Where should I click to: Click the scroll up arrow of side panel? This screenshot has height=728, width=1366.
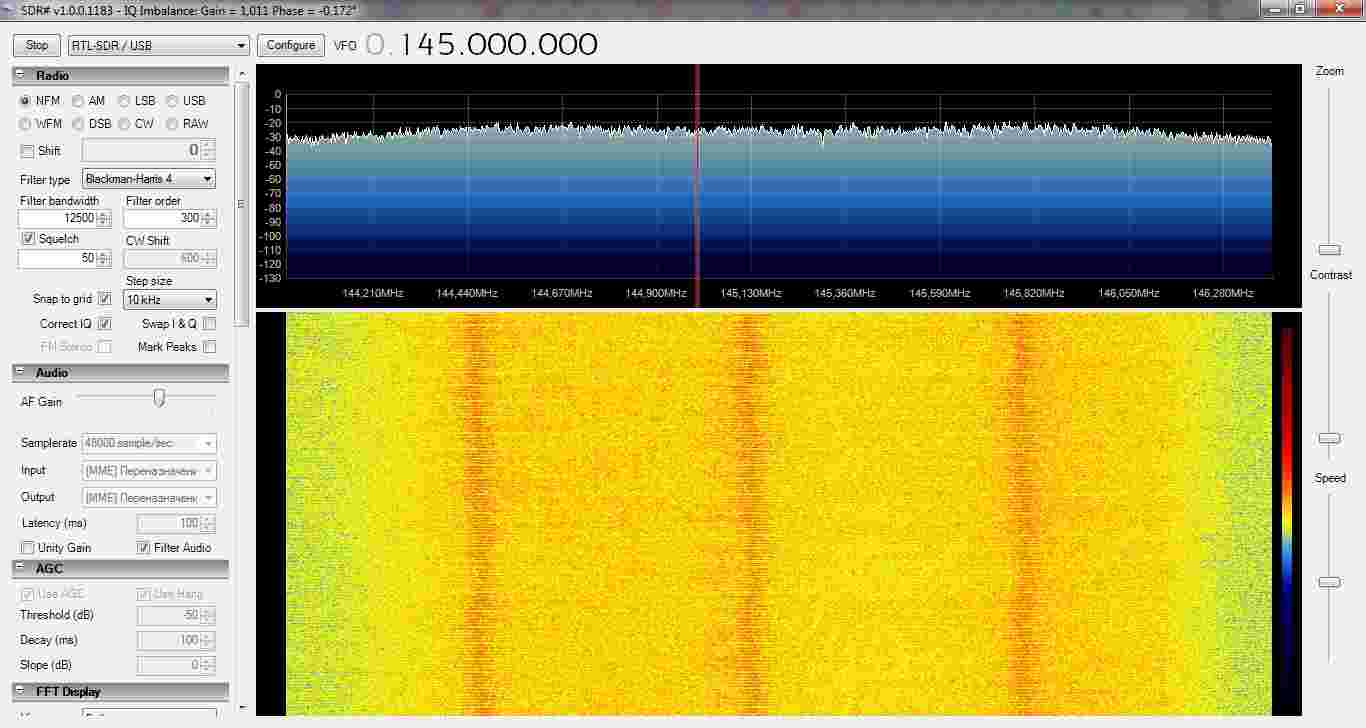240,74
